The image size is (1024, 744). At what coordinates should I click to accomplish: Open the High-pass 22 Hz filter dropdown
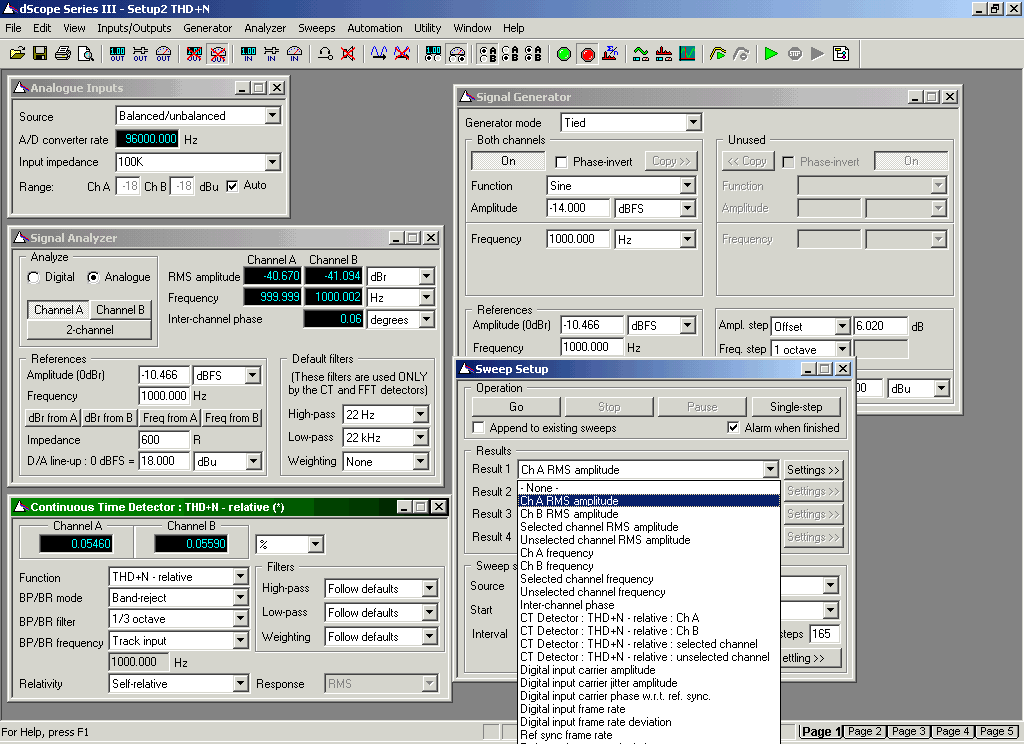pos(421,415)
